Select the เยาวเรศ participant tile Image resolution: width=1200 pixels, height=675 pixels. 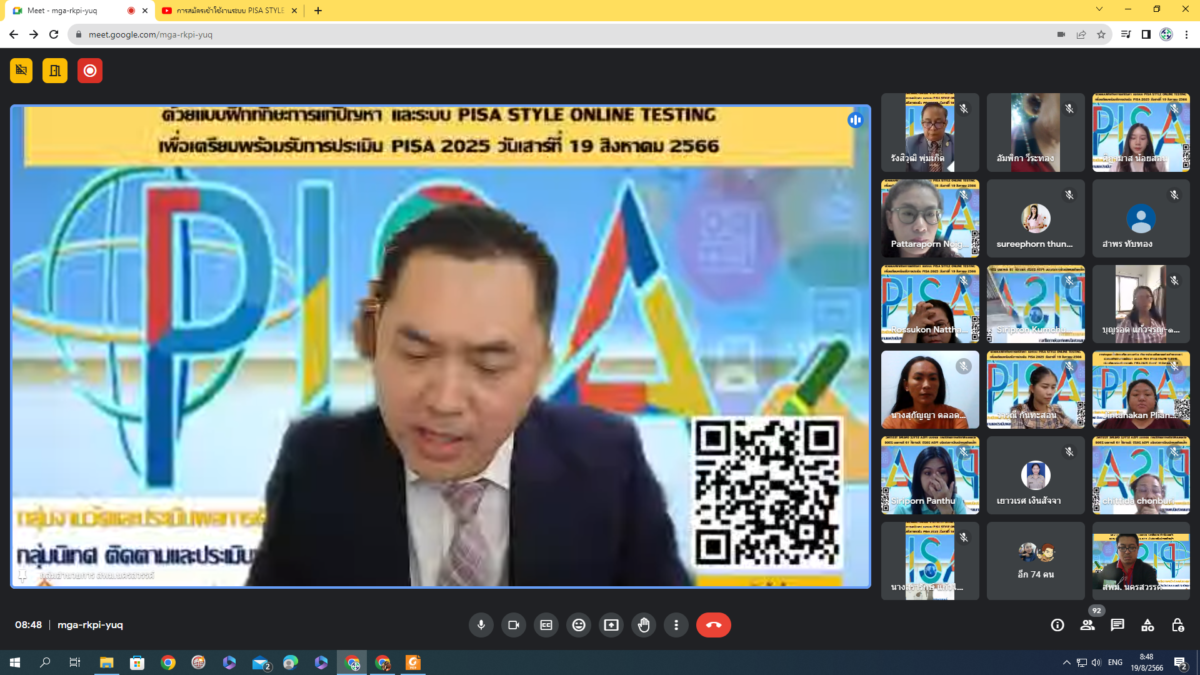tap(1035, 475)
